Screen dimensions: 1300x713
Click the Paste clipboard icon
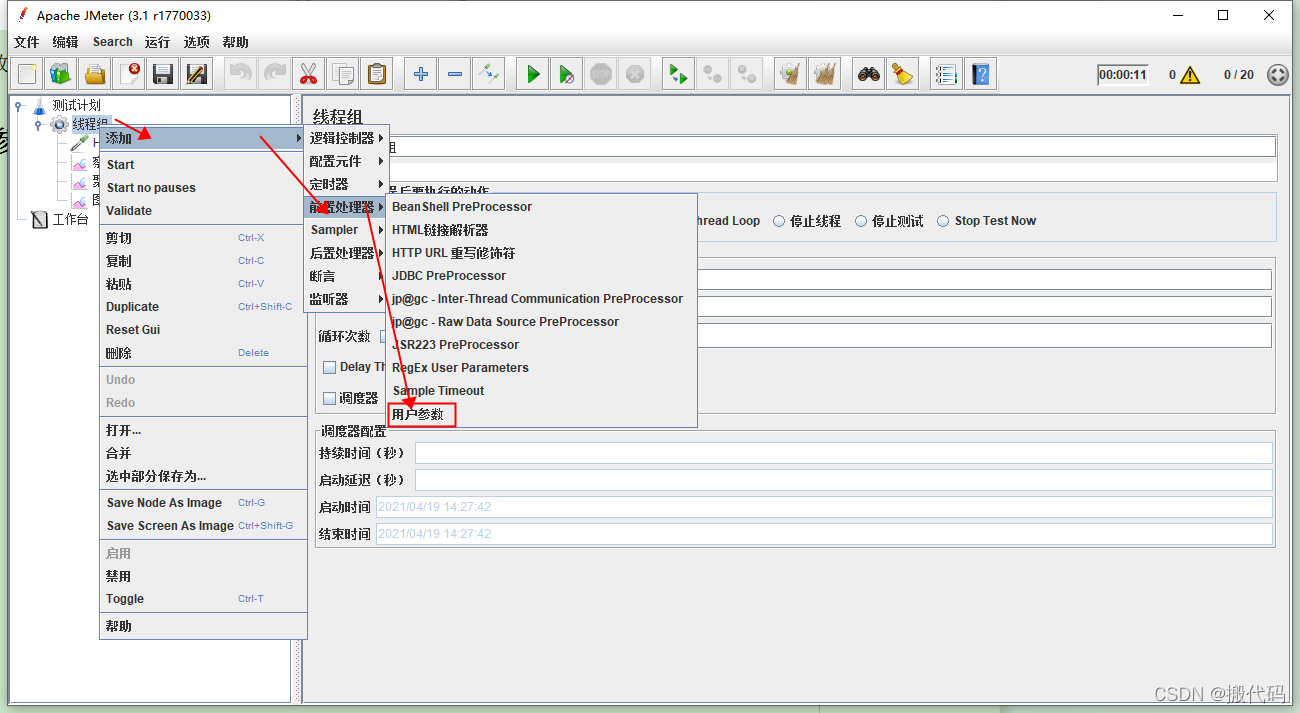coord(376,74)
